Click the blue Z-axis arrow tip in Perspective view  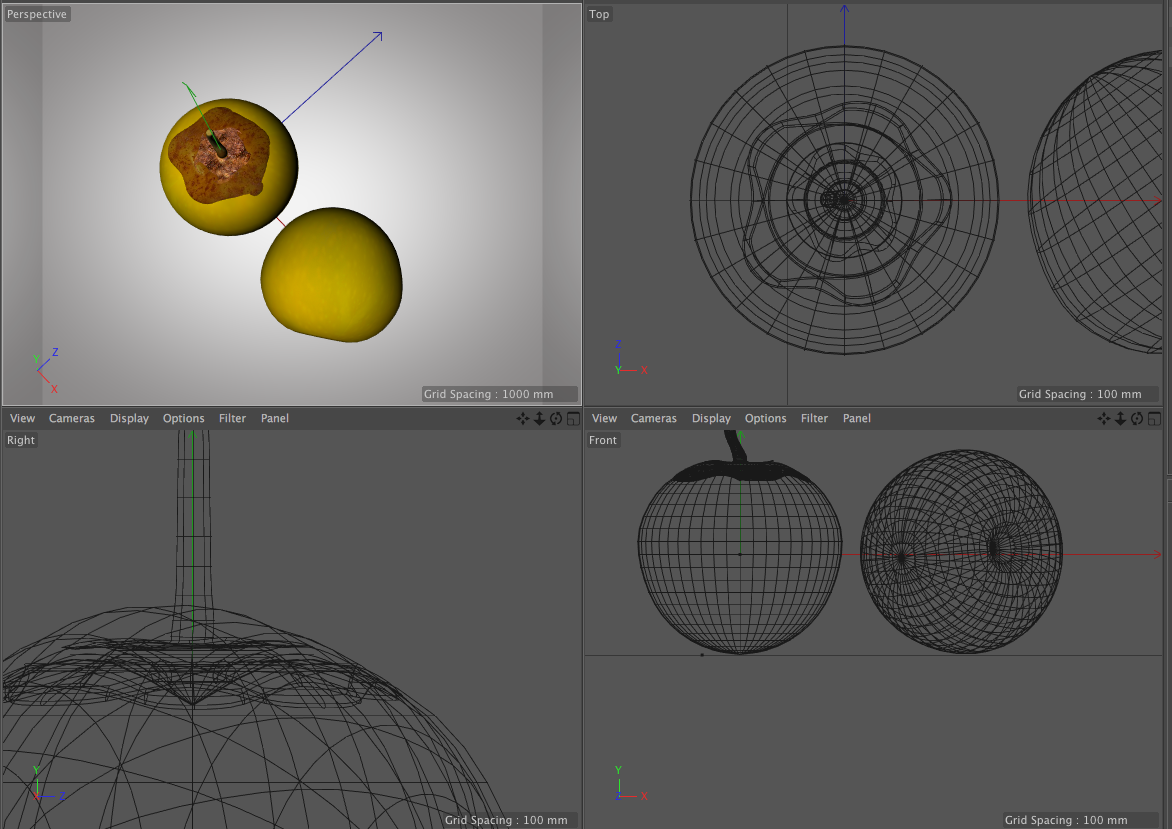(379, 35)
